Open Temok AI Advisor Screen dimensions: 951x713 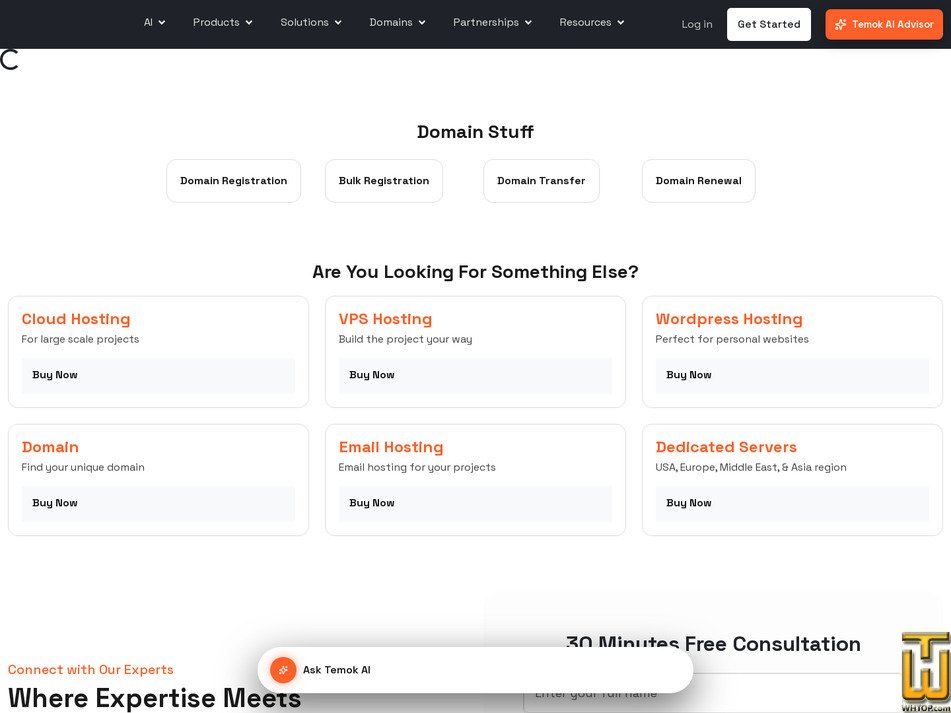[x=884, y=24]
